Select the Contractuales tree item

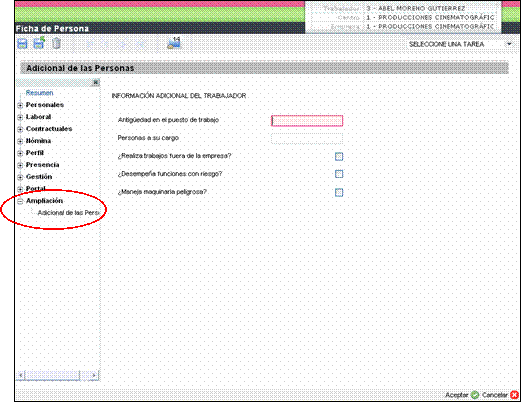(49, 129)
